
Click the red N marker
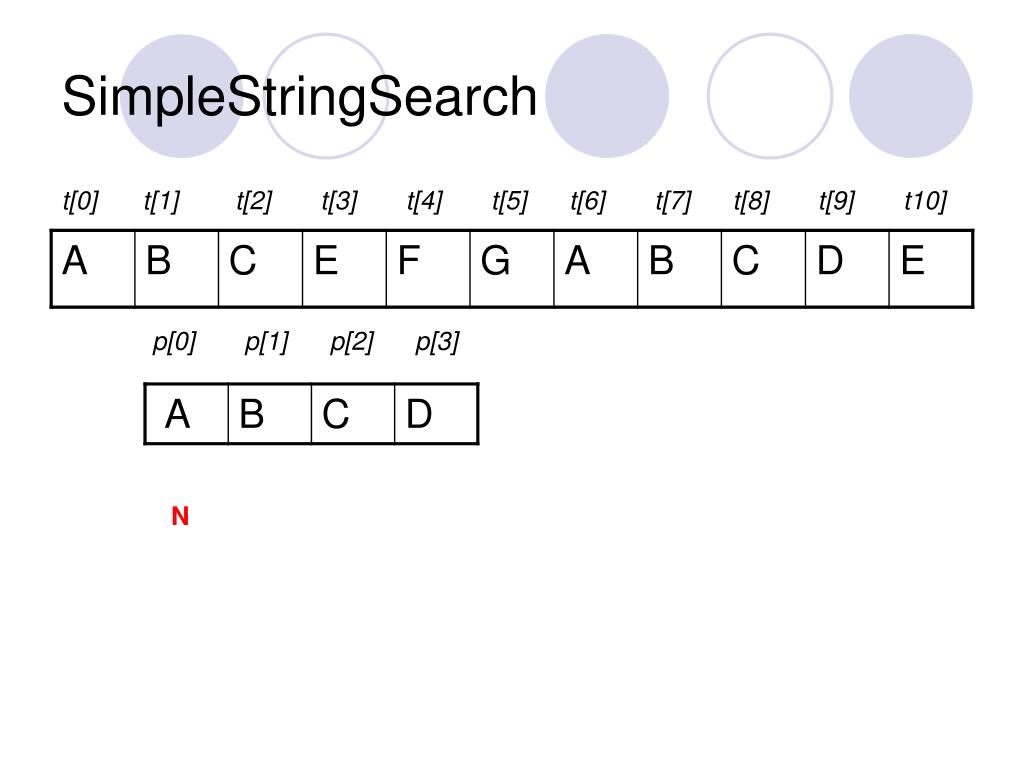tap(180, 517)
